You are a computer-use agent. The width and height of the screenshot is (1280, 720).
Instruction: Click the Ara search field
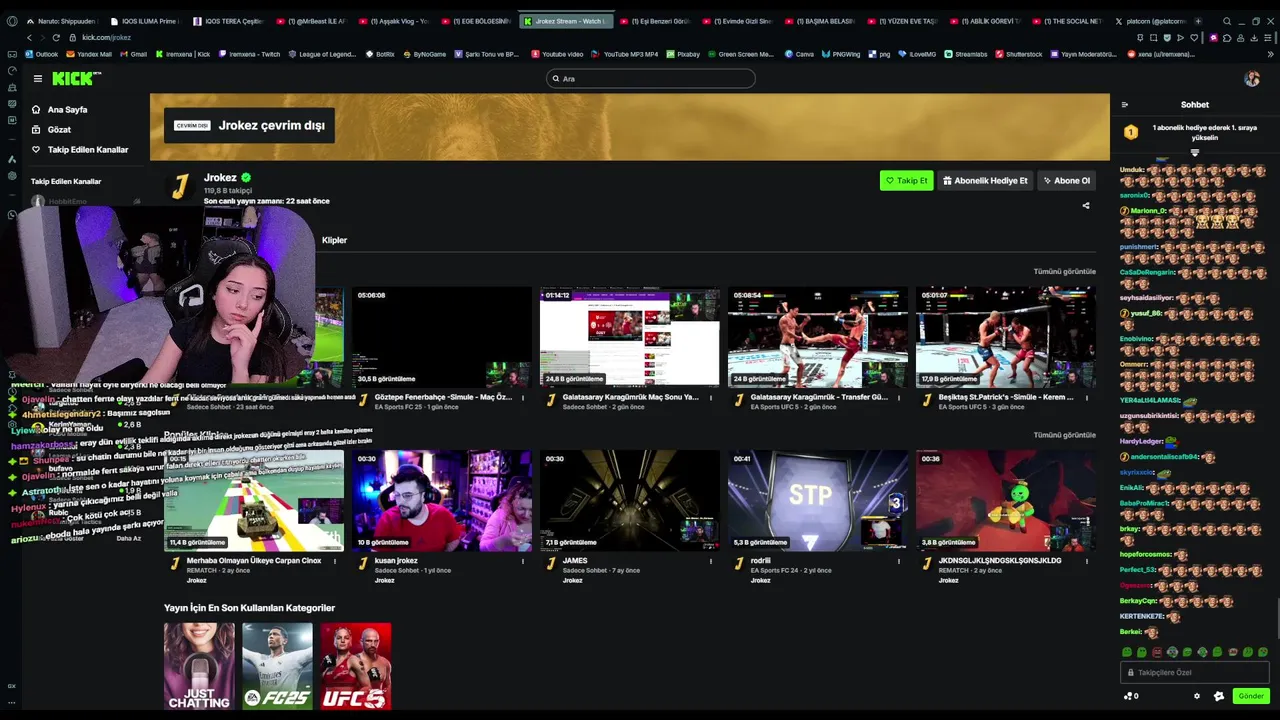(x=651, y=78)
